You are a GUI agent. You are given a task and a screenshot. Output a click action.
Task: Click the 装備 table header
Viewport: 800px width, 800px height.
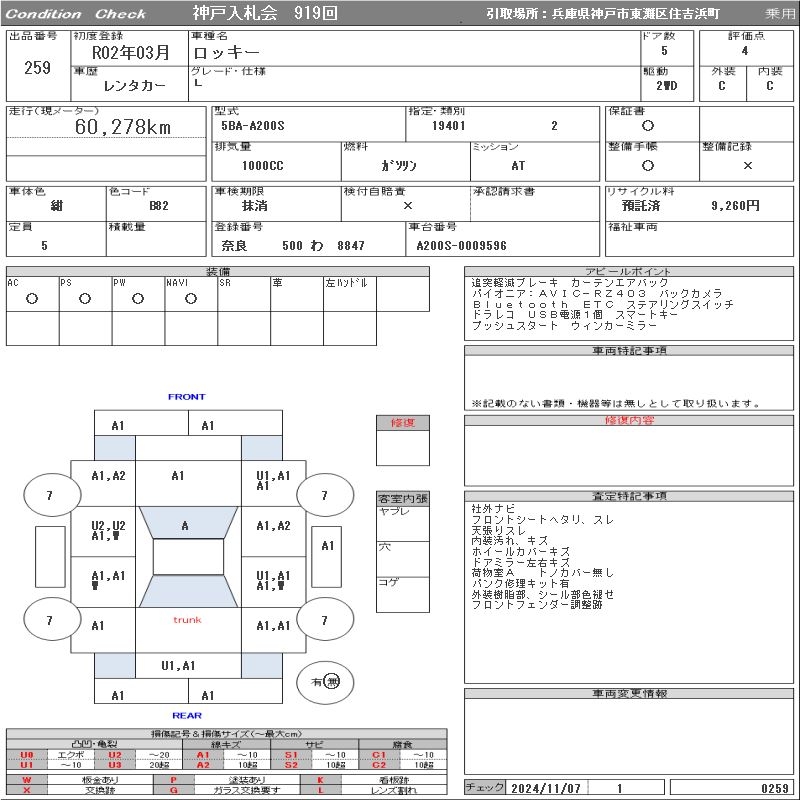218,271
